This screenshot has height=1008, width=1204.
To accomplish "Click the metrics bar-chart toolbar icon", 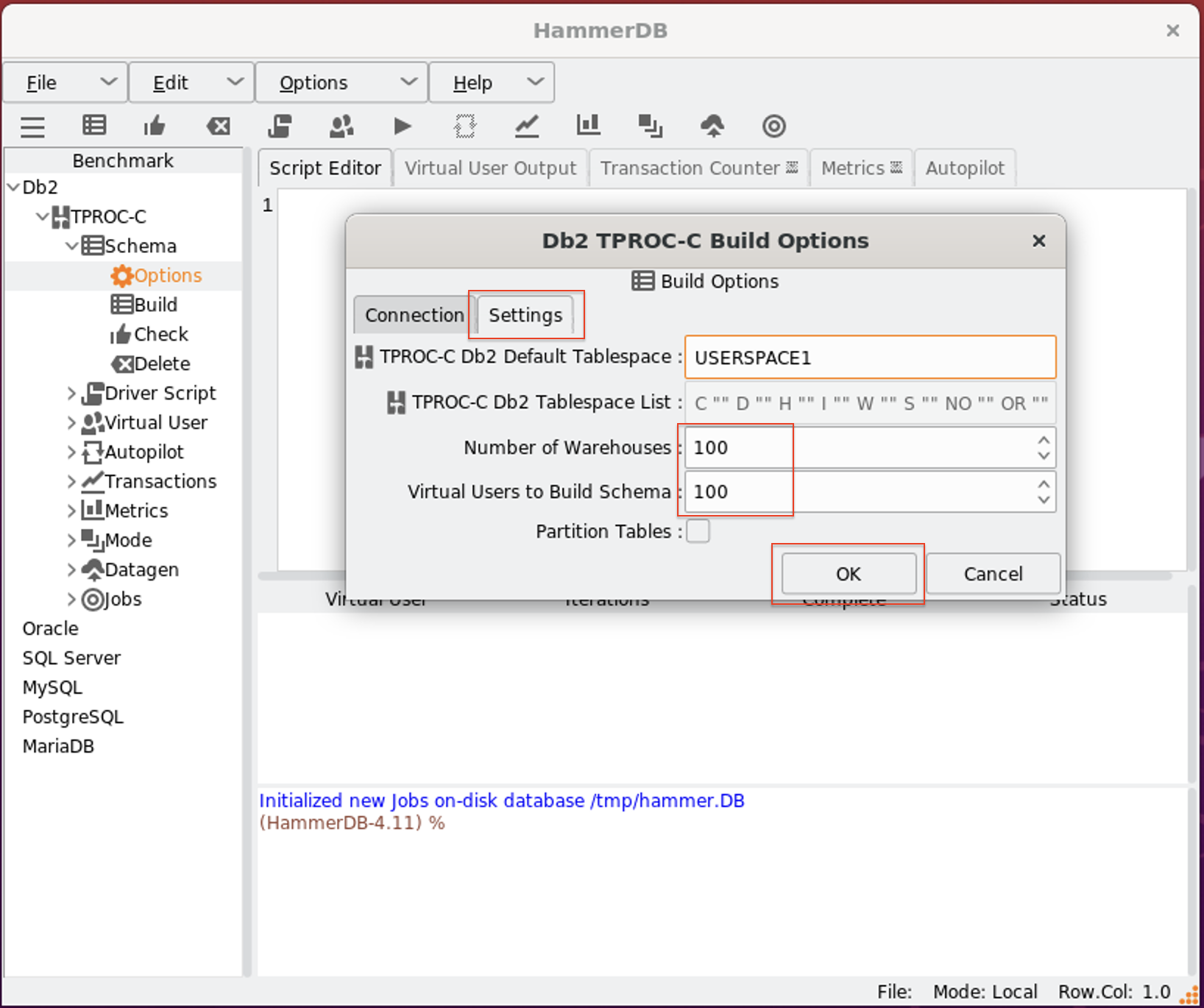I will pyautogui.click(x=588, y=127).
